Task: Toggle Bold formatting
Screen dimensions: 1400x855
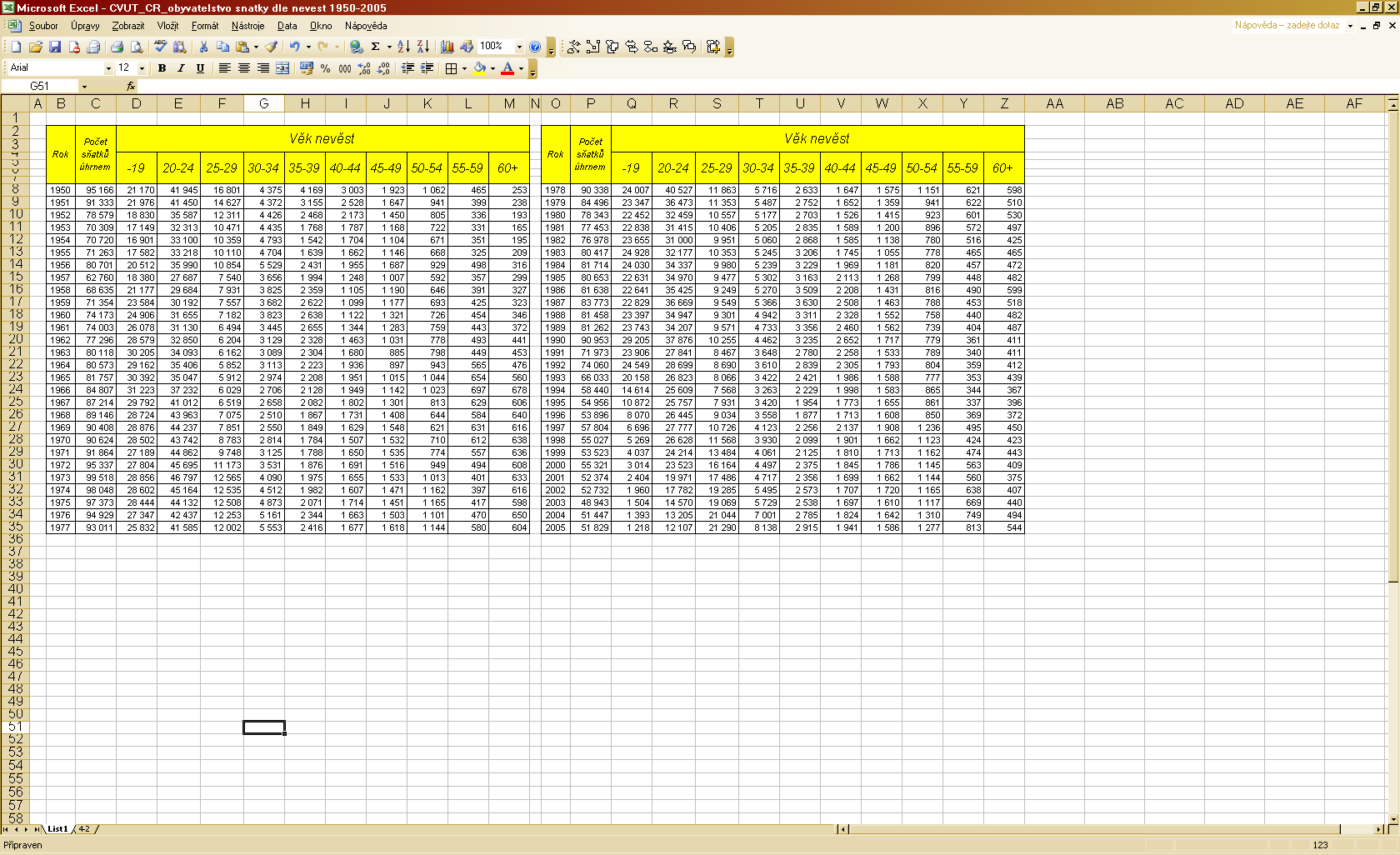Action: [162, 68]
